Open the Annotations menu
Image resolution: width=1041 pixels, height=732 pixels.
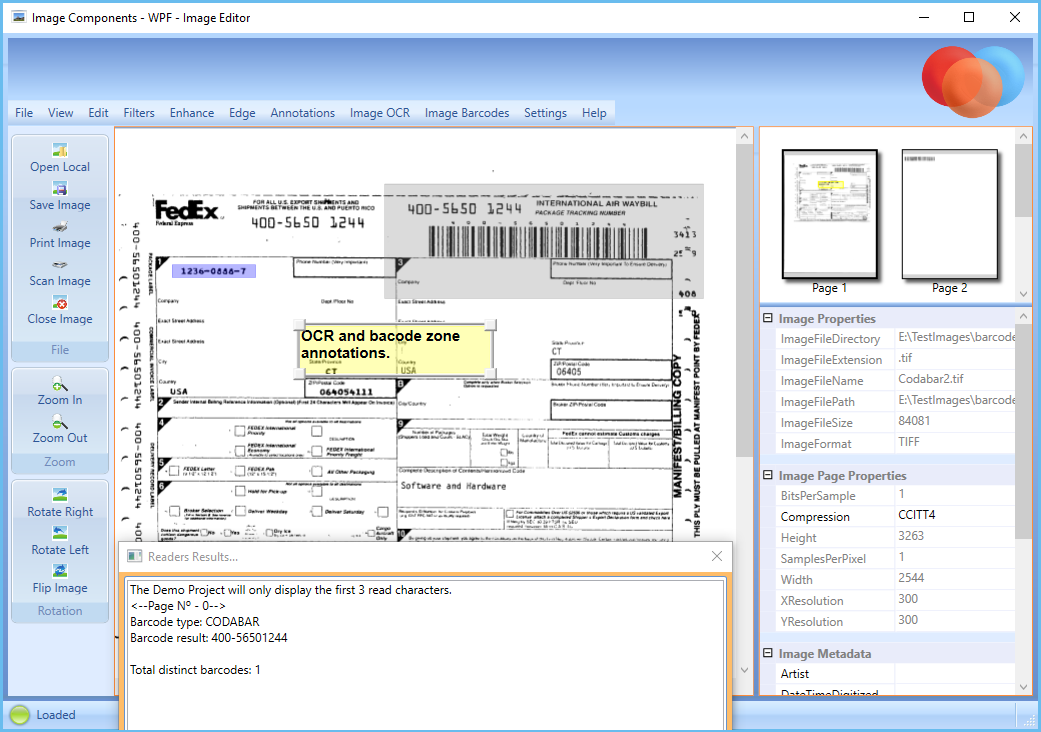coord(303,113)
